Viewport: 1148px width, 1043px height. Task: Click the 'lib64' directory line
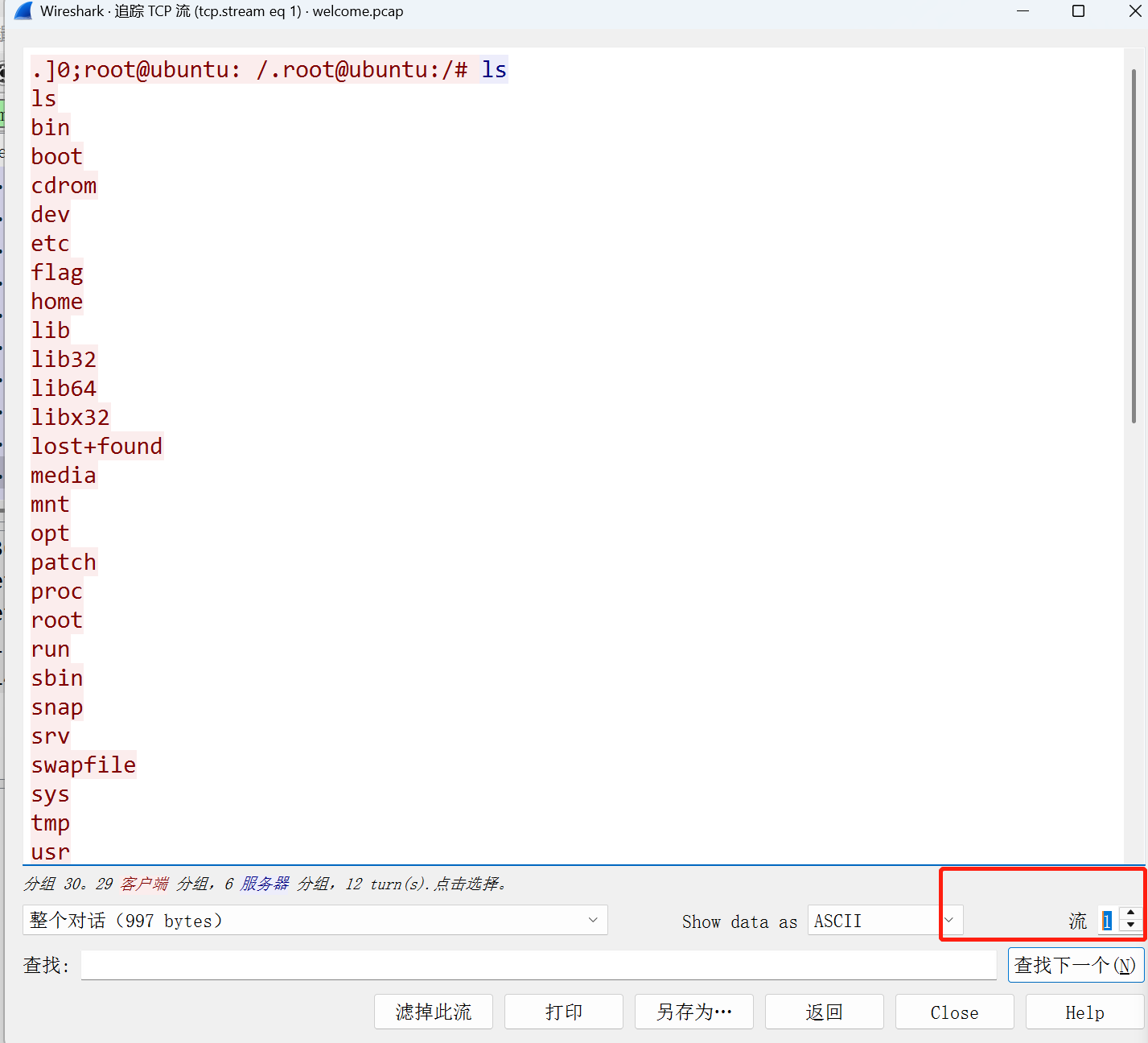point(64,389)
